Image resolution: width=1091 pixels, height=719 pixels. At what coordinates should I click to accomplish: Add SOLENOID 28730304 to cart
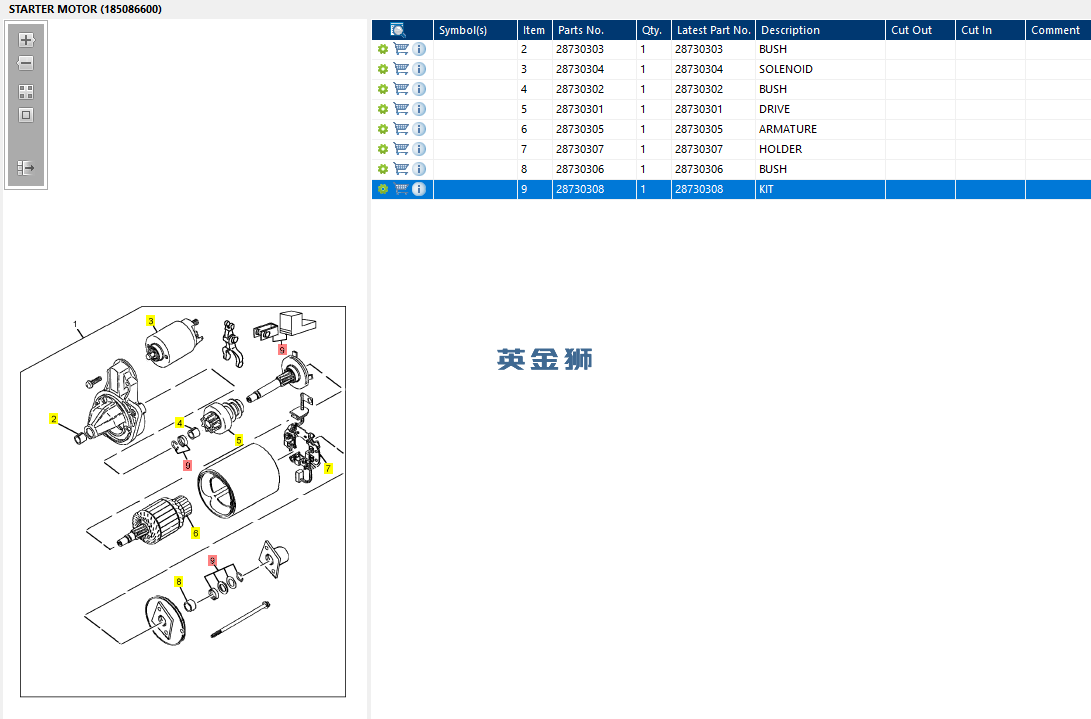click(401, 69)
